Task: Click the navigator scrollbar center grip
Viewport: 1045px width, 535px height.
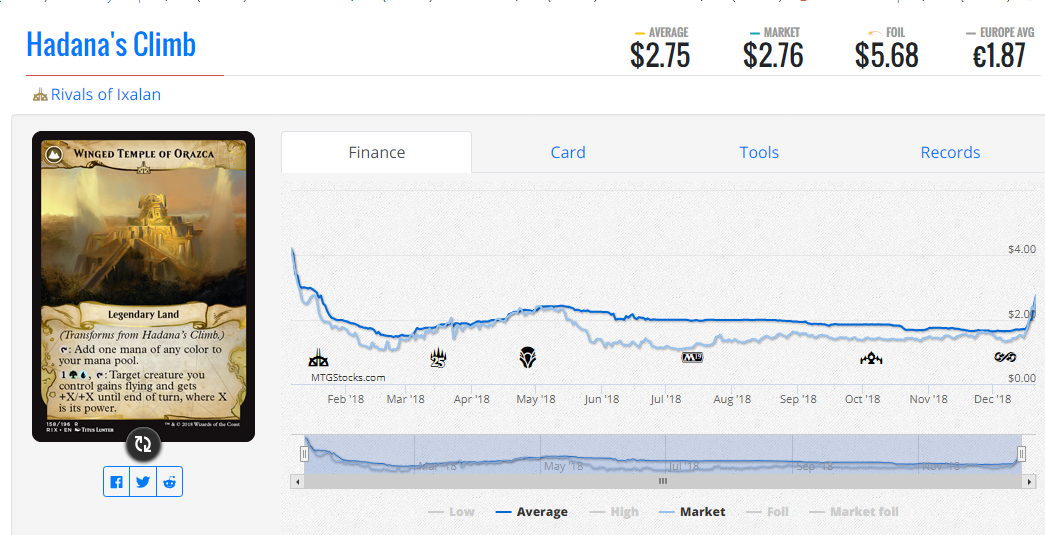Action: (662, 480)
